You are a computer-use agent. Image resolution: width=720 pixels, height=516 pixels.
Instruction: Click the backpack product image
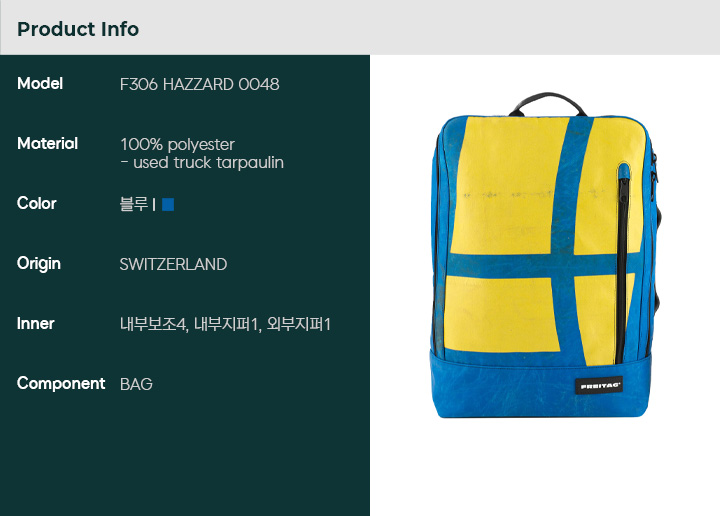click(x=545, y=255)
